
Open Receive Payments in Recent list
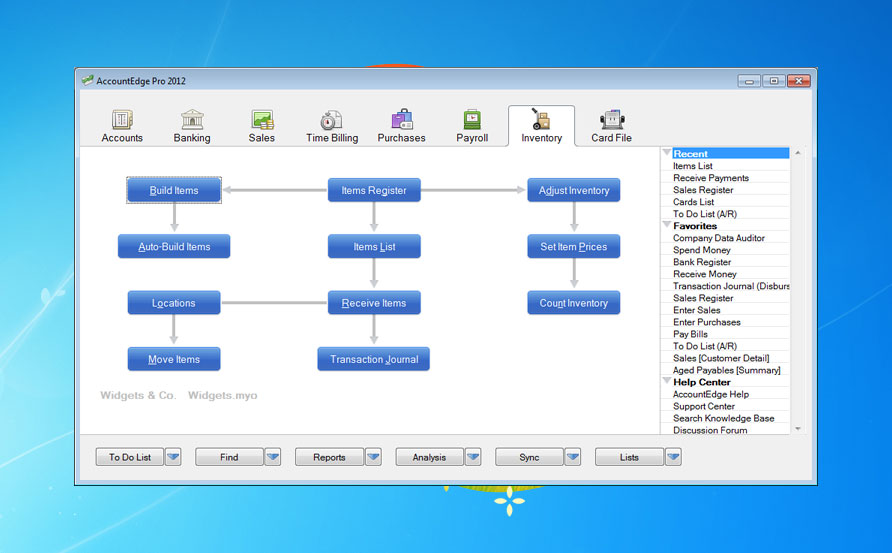[x=711, y=178]
